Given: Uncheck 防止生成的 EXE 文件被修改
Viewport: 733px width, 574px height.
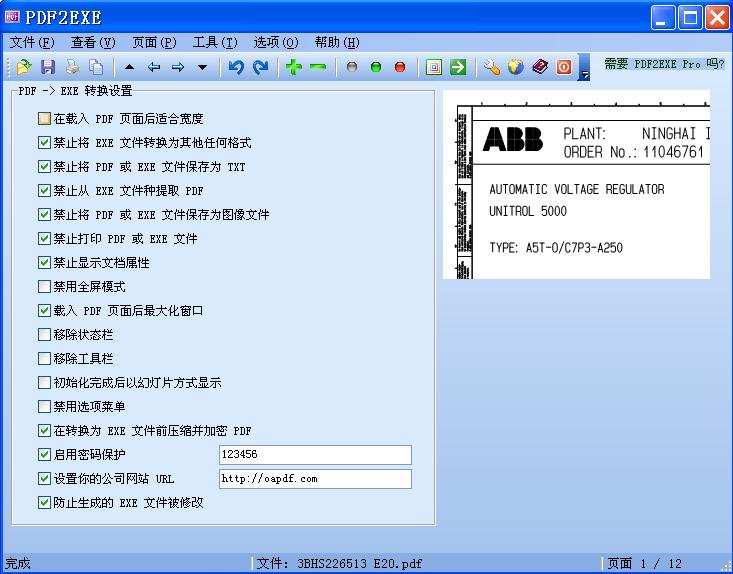Looking at the screenshot, I should 44,502.
